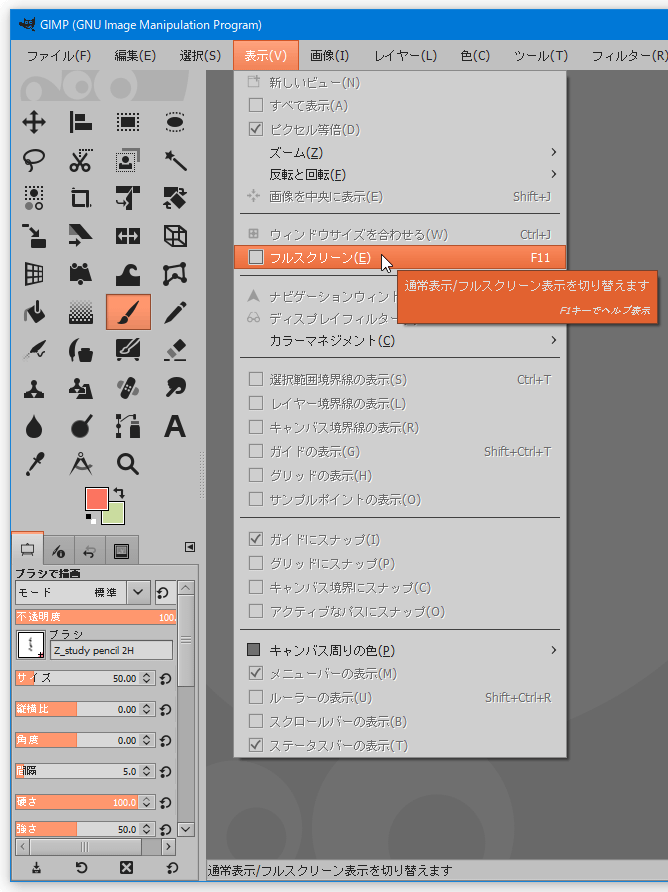Expand the 反転と回転(F) submenu
Image resolution: width=668 pixels, height=892 pixels.
coord(400,174)
